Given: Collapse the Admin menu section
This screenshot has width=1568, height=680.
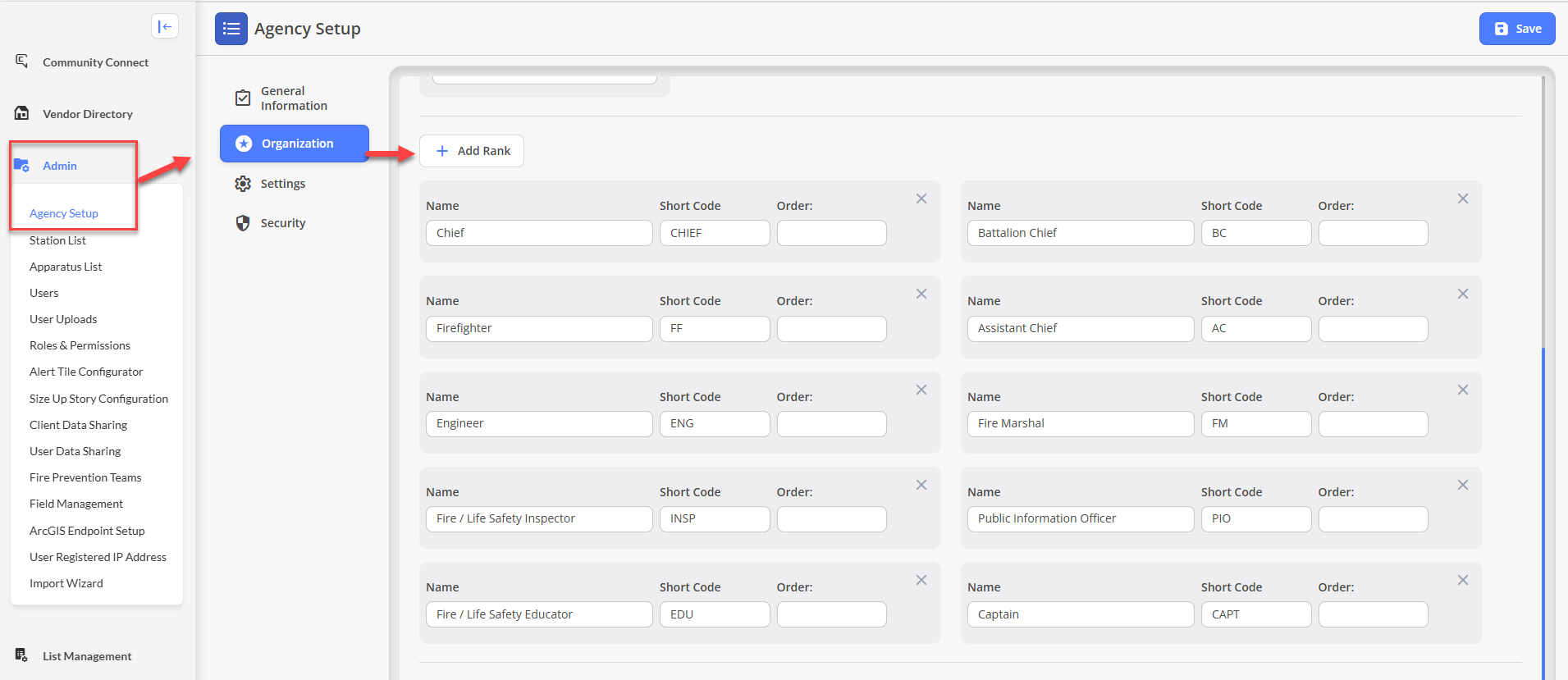Looking at the screenshot, I should pyautogui.click(x=60, y=166).
